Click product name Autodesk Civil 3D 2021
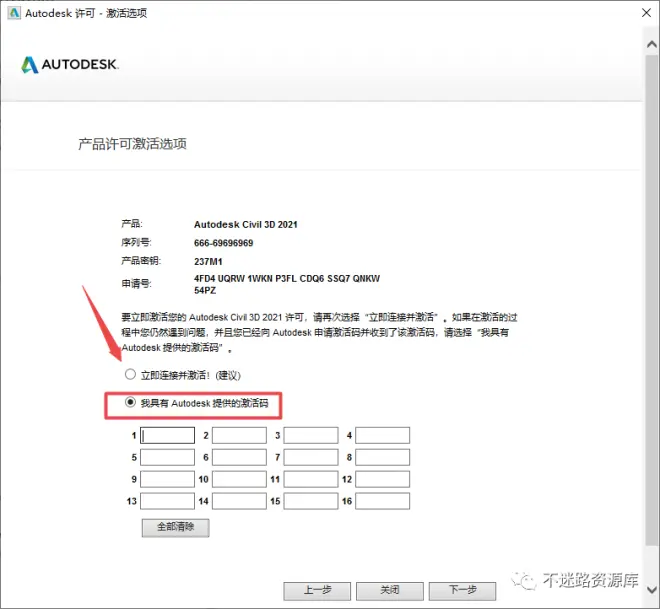The width and height of the screenshot is (660, 609). (245, 225)
